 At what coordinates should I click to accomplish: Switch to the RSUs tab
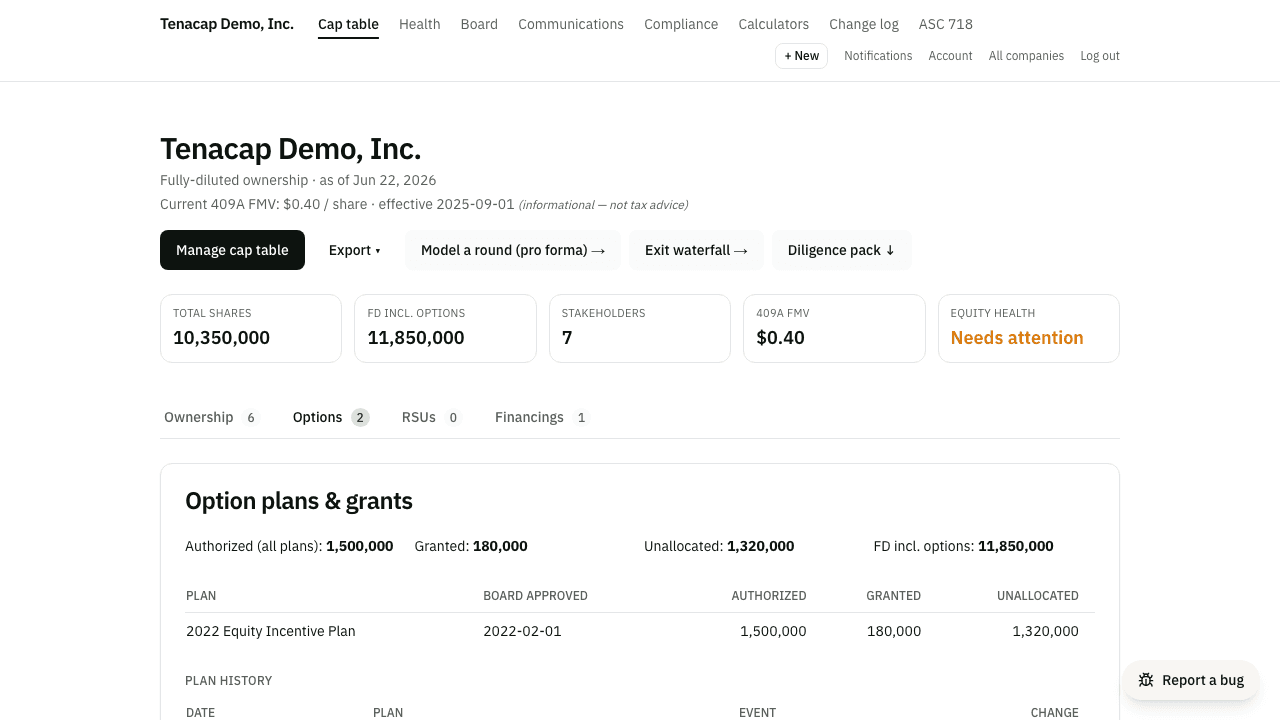[x=430, y=417]
